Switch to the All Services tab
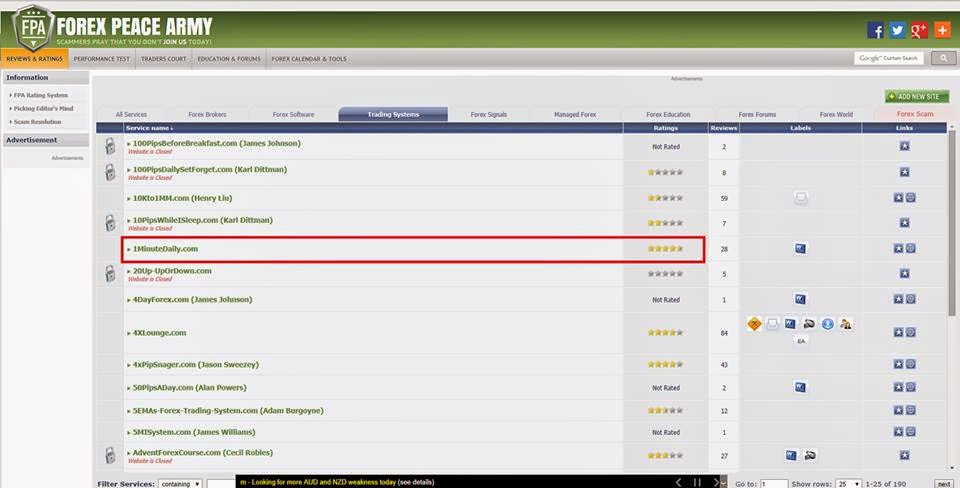This screenshot has height=488, width=960. pos(131,114)
